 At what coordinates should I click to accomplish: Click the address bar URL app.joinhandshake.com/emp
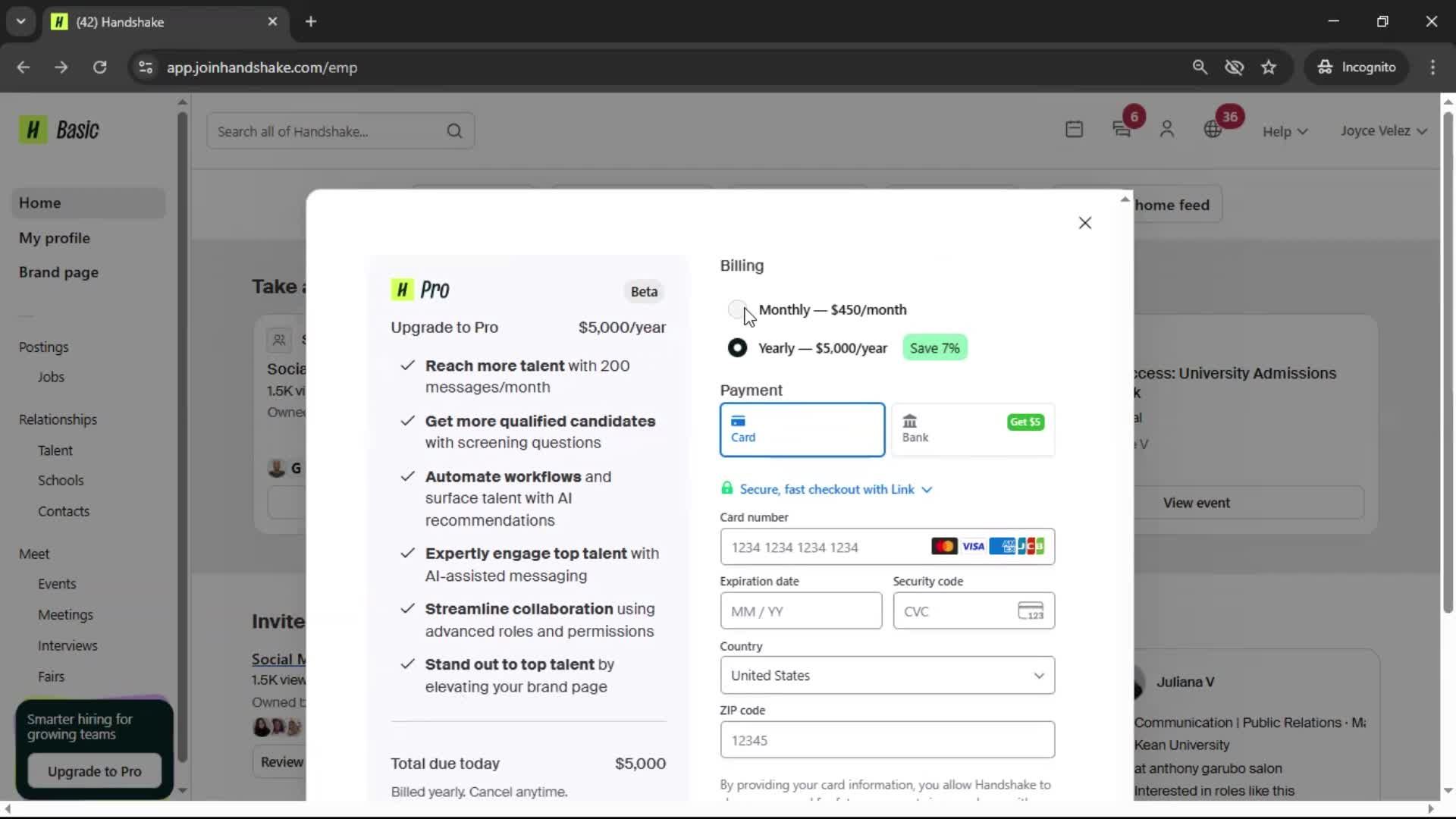coord(262,67)
